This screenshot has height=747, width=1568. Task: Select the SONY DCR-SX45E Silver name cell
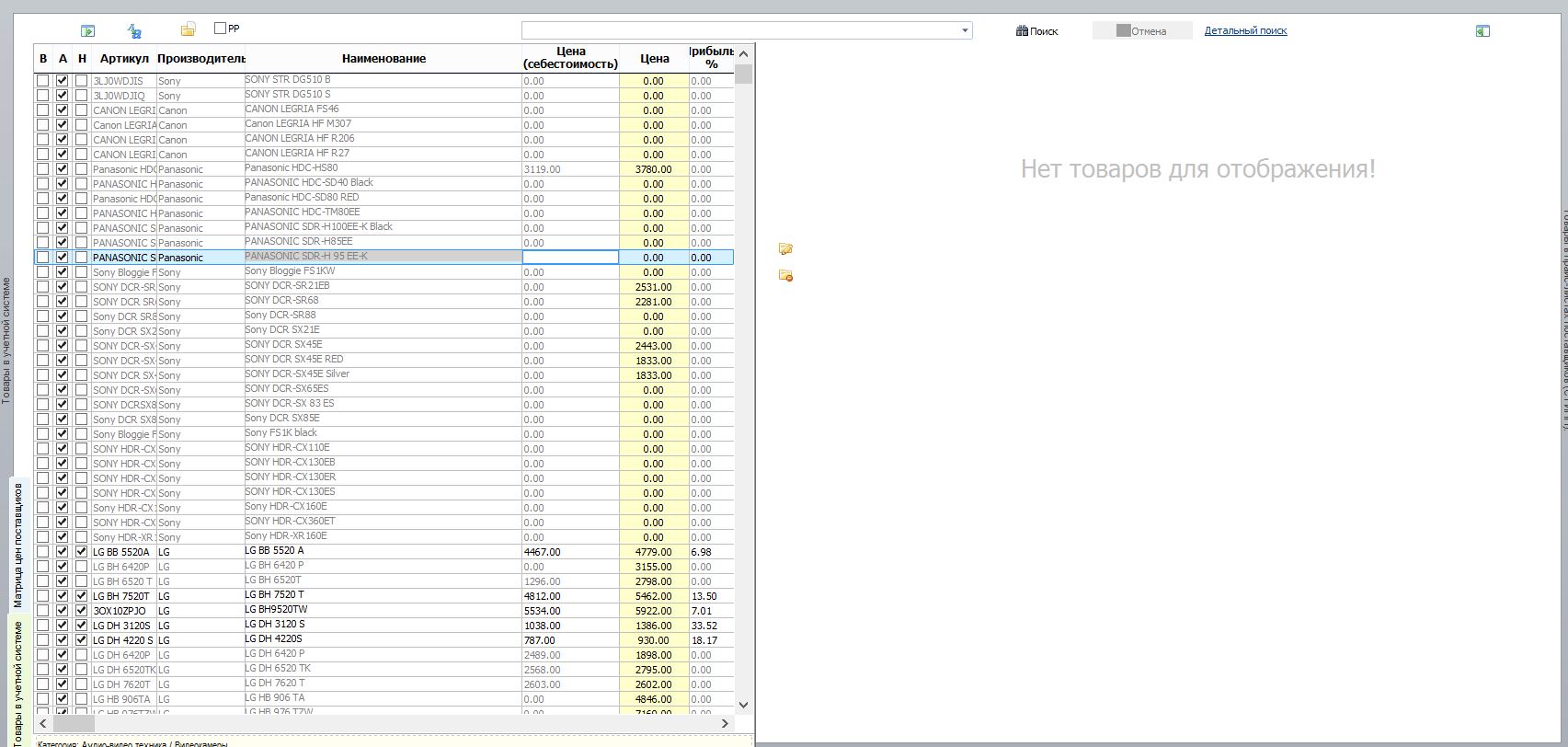pos(383,374)
